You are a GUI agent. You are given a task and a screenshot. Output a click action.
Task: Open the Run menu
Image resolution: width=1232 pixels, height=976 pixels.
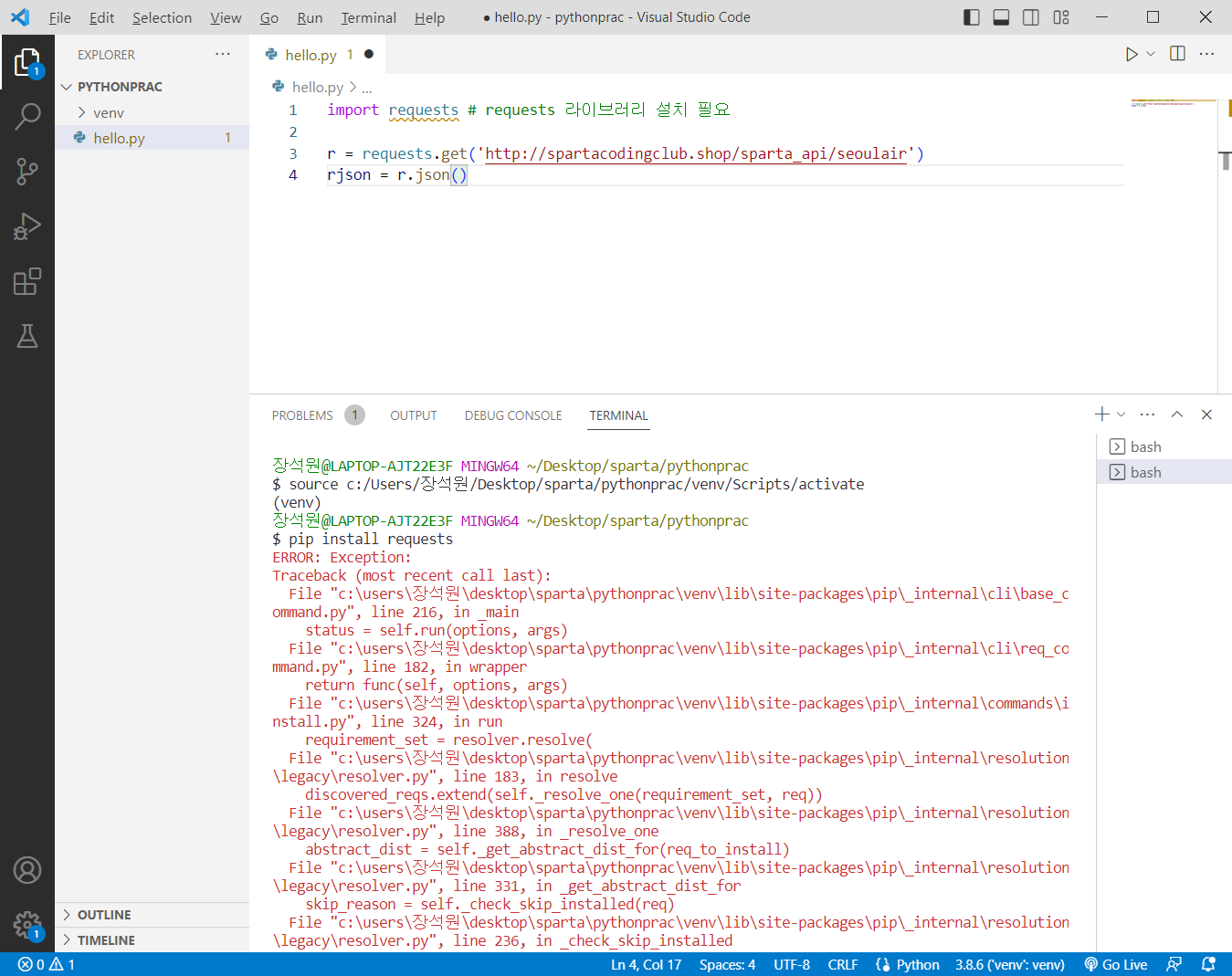[x=310, y=17]
